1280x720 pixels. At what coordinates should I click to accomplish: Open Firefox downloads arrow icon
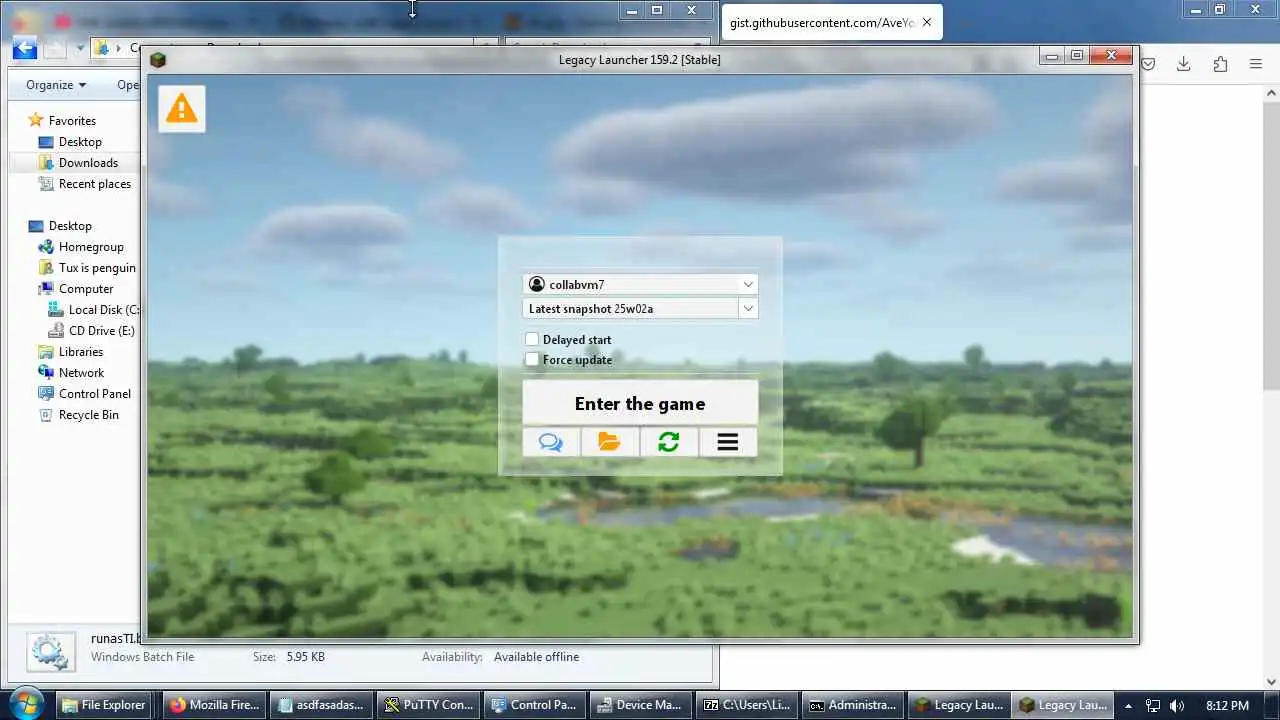(1183, 64)
